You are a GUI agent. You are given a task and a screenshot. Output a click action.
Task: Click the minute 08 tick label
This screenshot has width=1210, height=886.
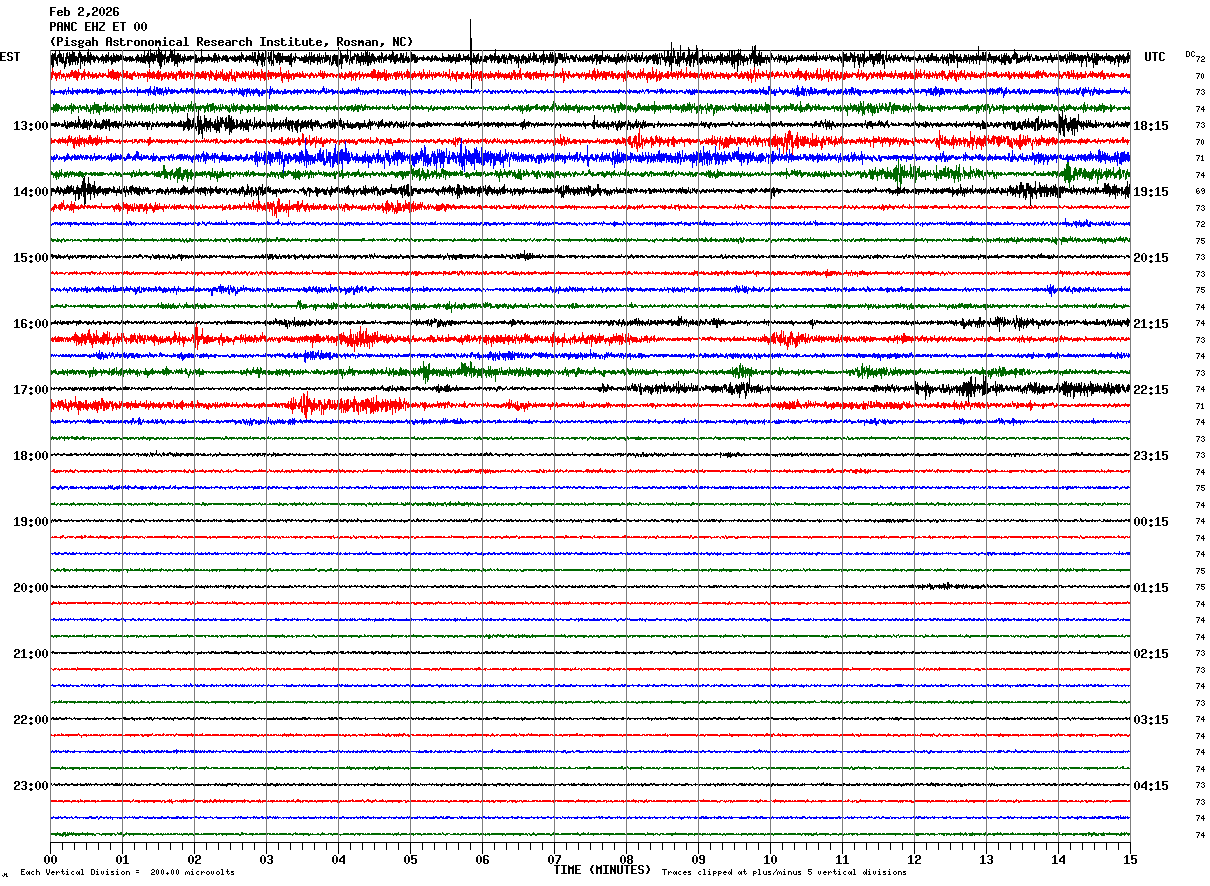pos(626,859)
